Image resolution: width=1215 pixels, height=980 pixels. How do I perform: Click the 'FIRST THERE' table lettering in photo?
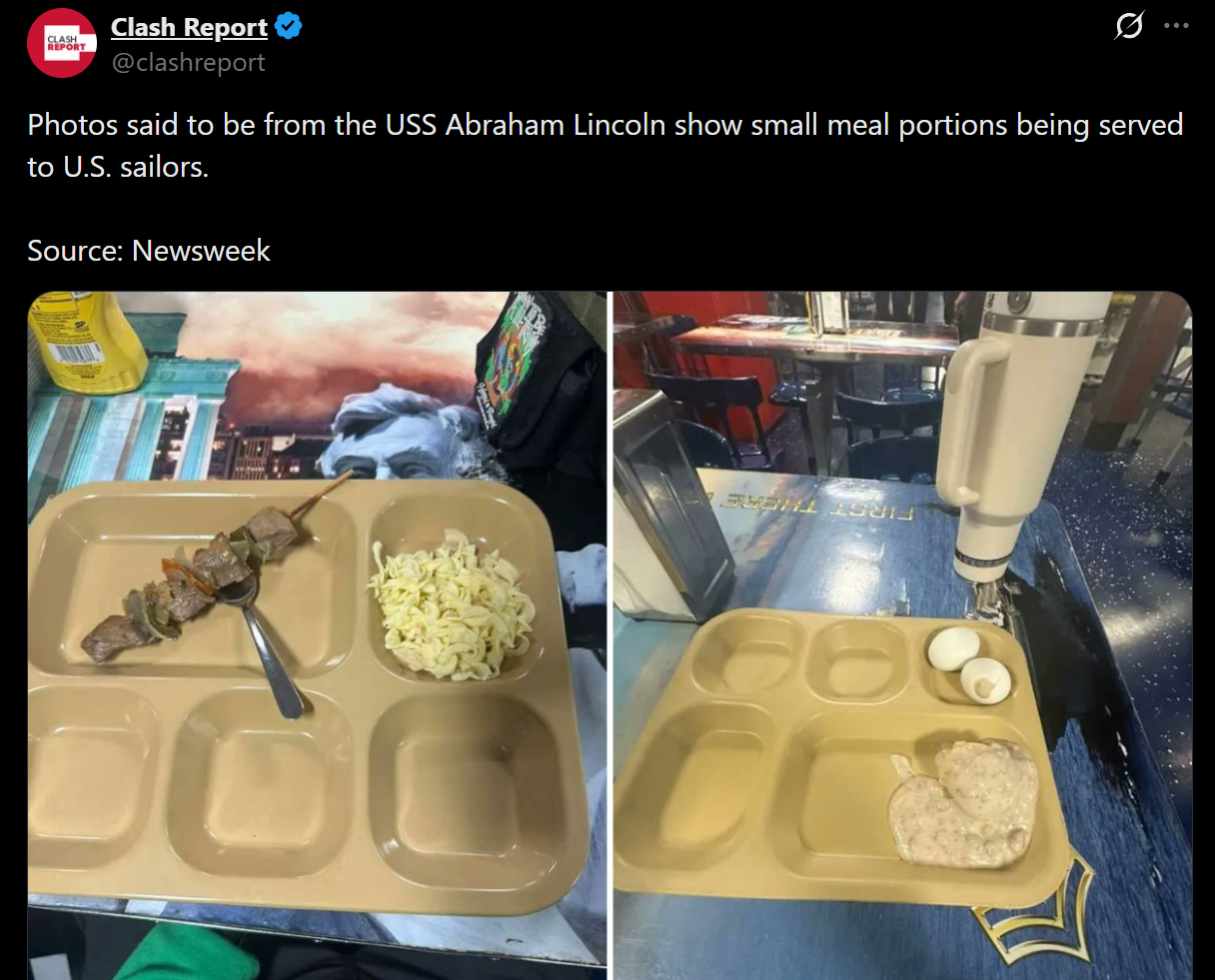click(817, 506)
